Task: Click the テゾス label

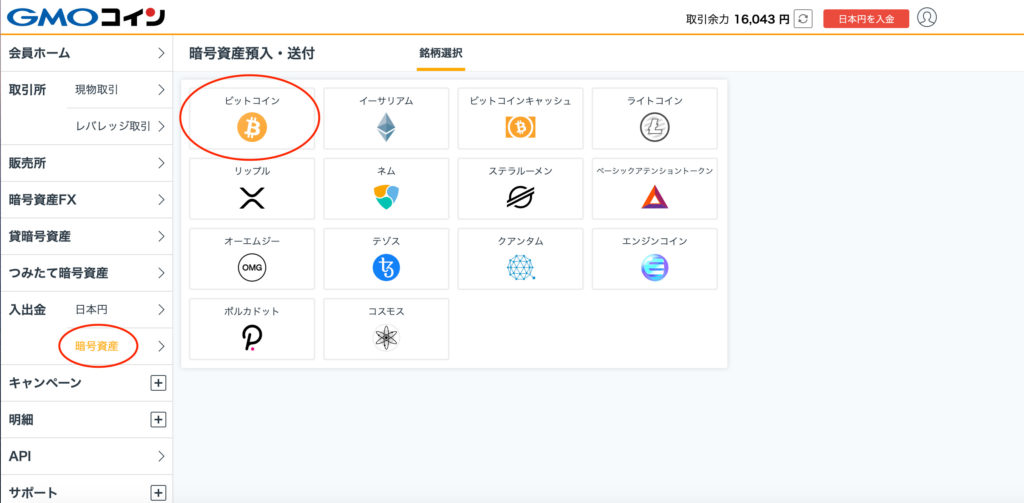Action: [x=386, y=242]
